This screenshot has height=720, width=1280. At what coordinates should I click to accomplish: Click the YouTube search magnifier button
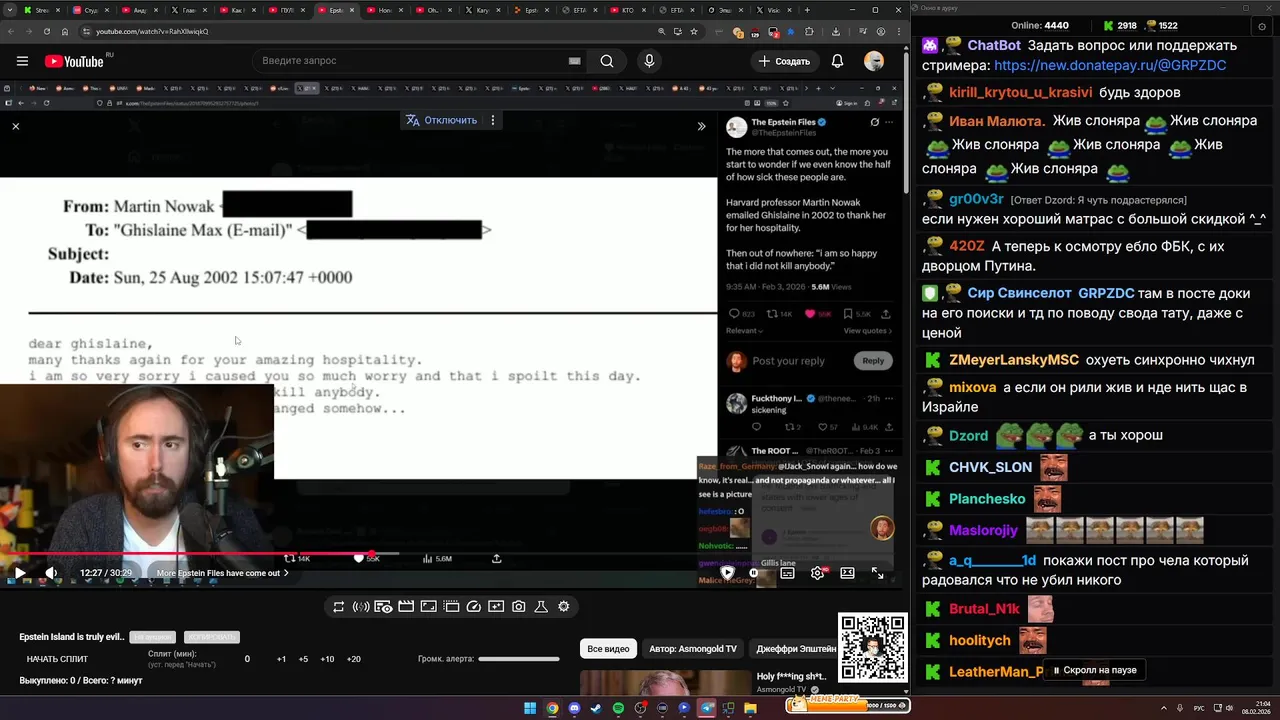(607, 61)
